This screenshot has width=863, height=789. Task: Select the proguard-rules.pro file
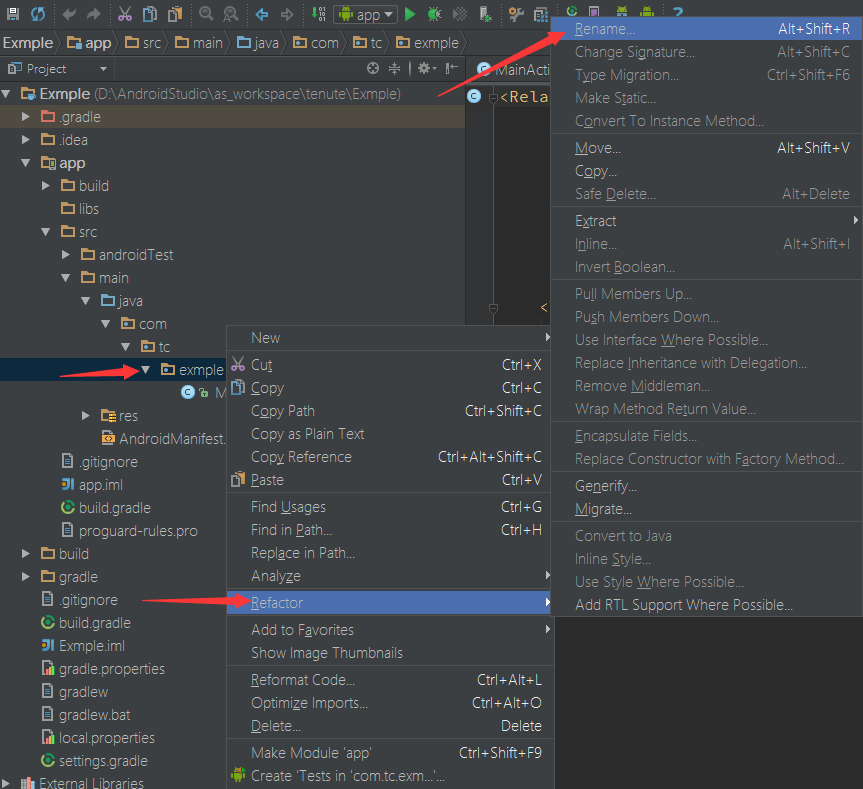pos(129,530)
